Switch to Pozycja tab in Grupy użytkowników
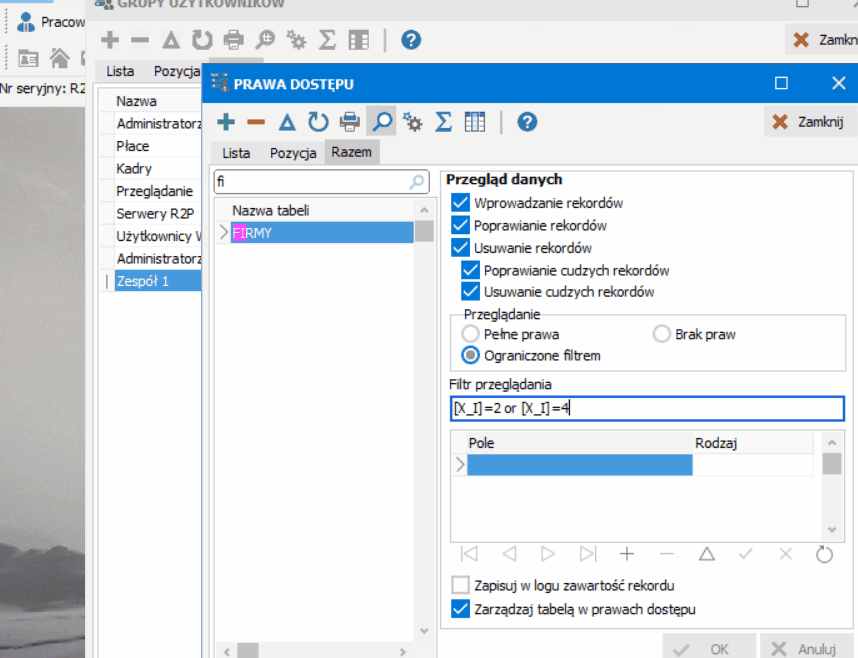The width and height of the screenshot is (858, 658). 176,71
